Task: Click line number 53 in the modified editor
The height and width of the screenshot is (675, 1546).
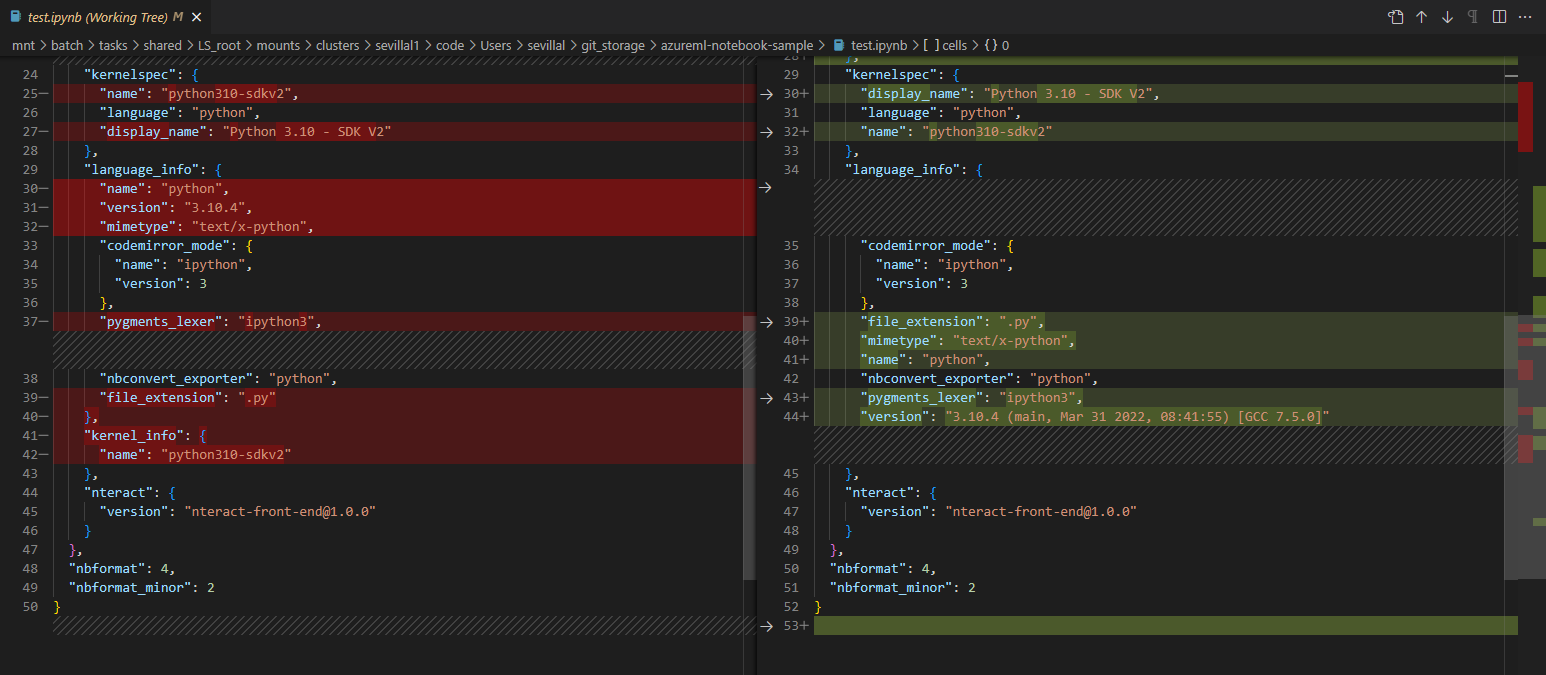Action: [x=793, y=626]
